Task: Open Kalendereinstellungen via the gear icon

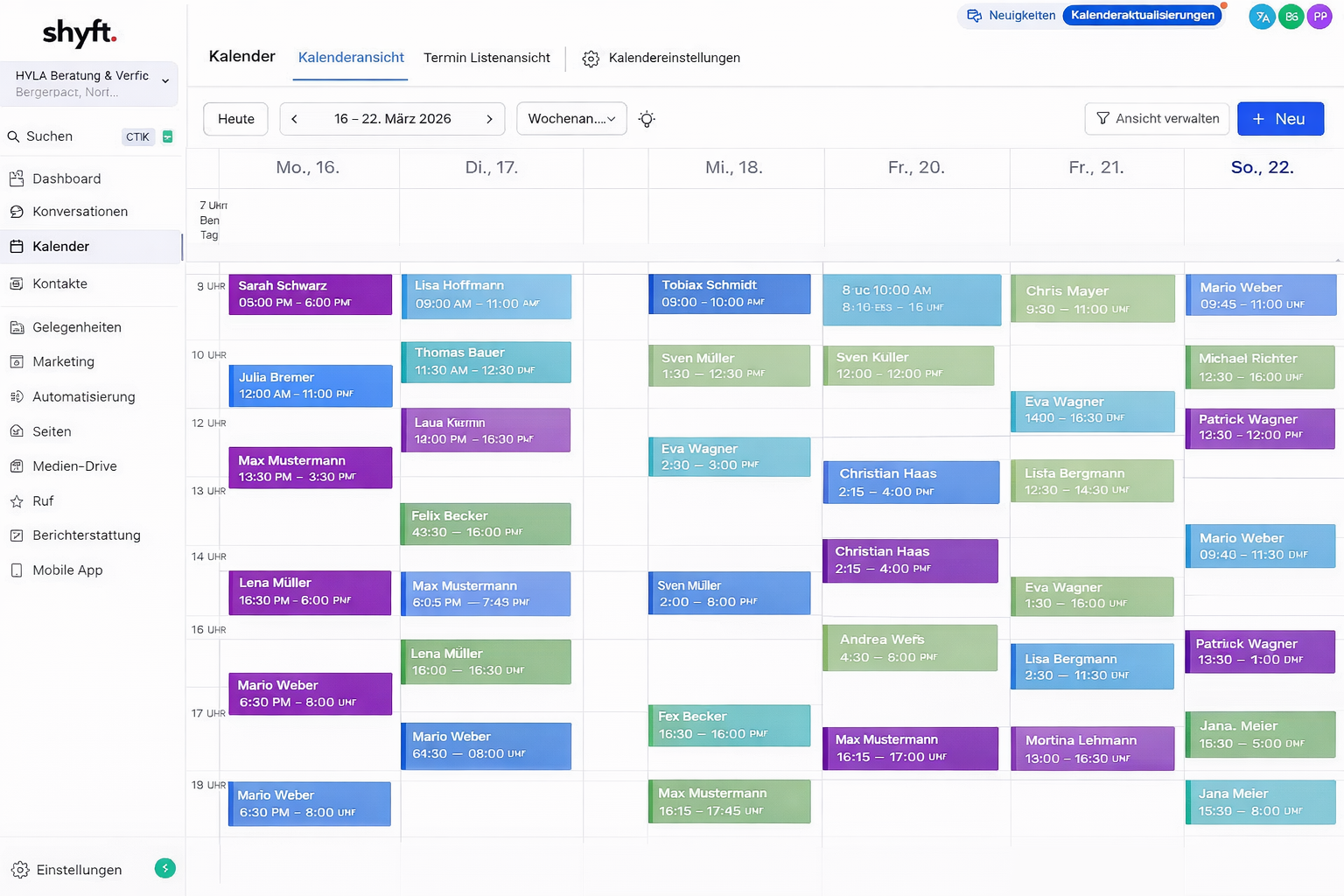Action: coord(591,59)
